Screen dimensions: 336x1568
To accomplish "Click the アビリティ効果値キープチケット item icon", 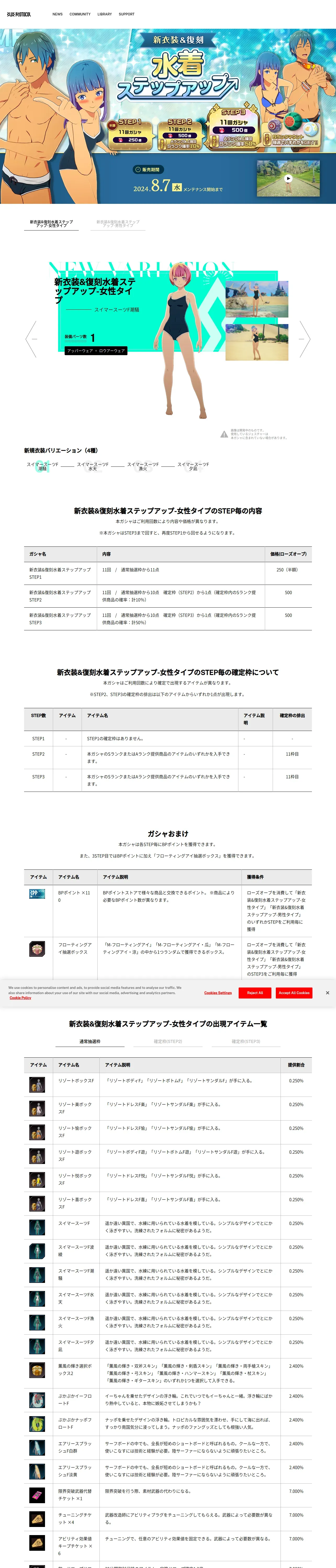I will click(37, 1542).
